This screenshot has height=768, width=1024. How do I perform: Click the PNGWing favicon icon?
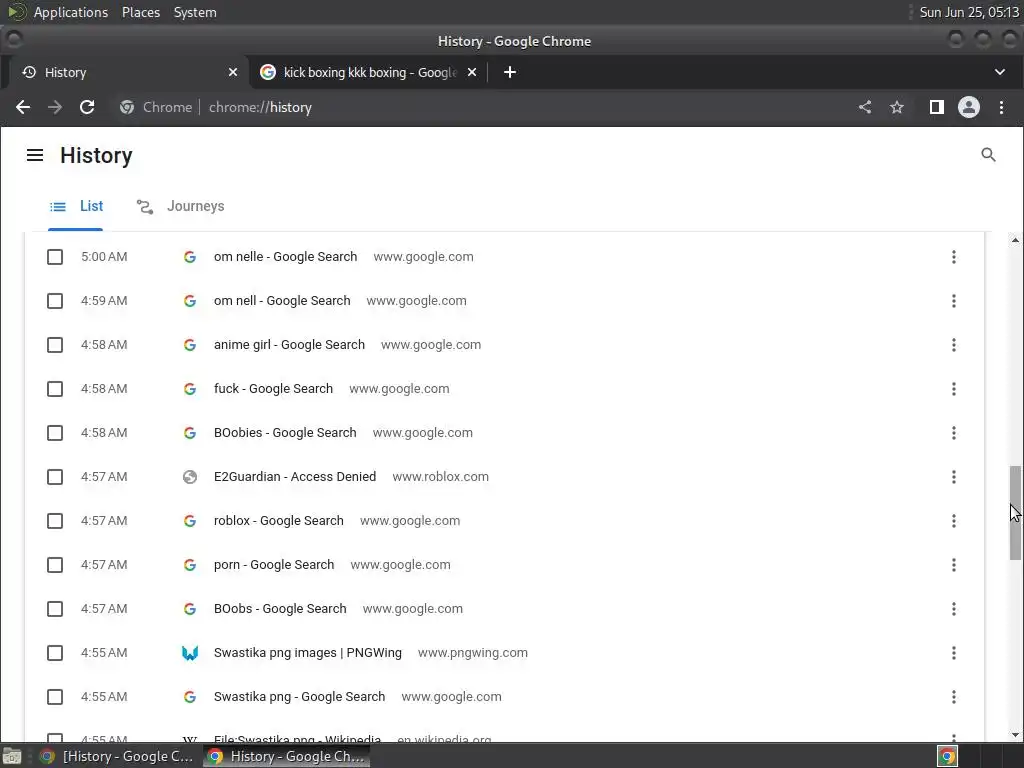click(x=190, y=652)
